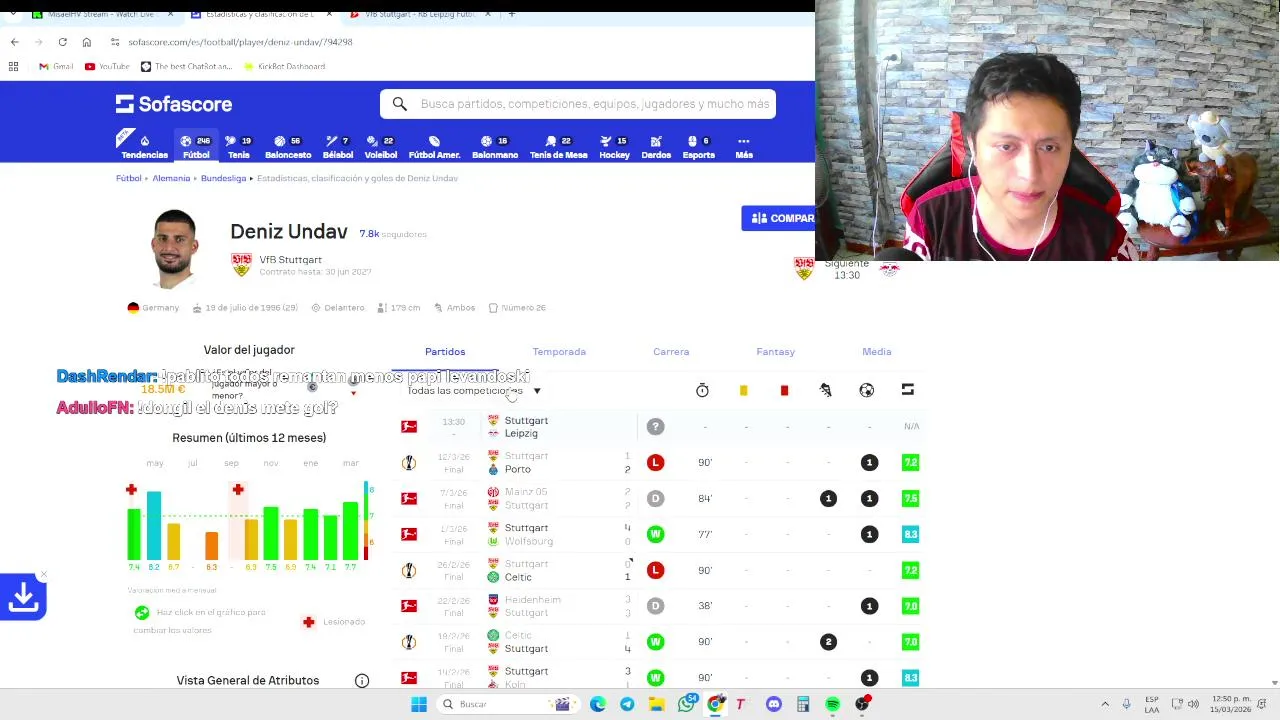Viewport: 1280px width, 720px height.
Task: Switch to the Partidos tab
Action: pyautogui.click(x=445, y=352)
